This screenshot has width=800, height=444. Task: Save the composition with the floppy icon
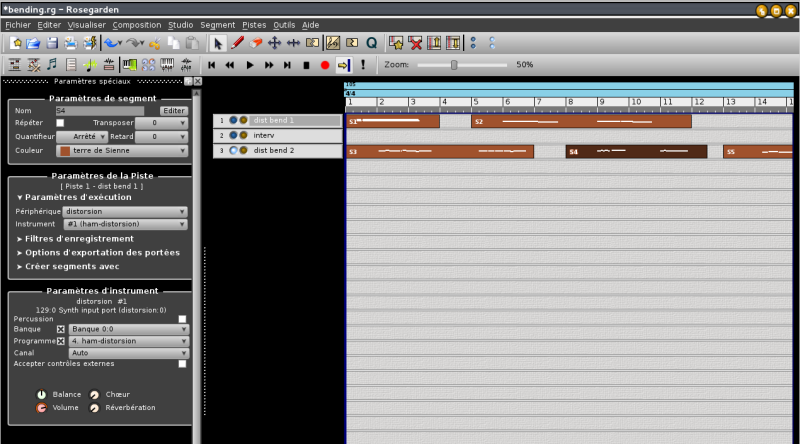pos(52,43)
